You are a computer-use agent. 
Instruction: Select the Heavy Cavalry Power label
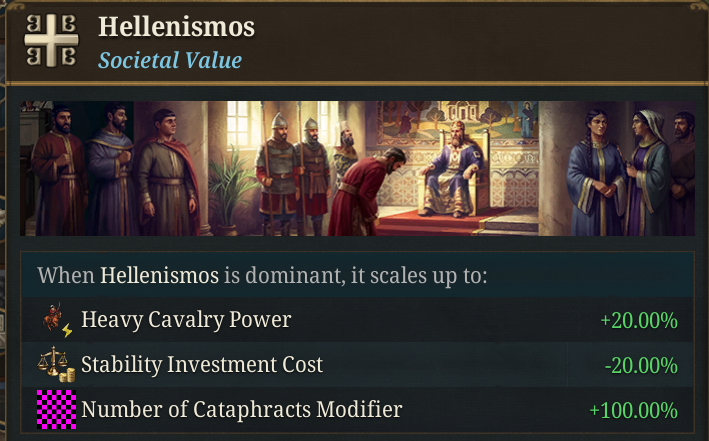[186, 321]
